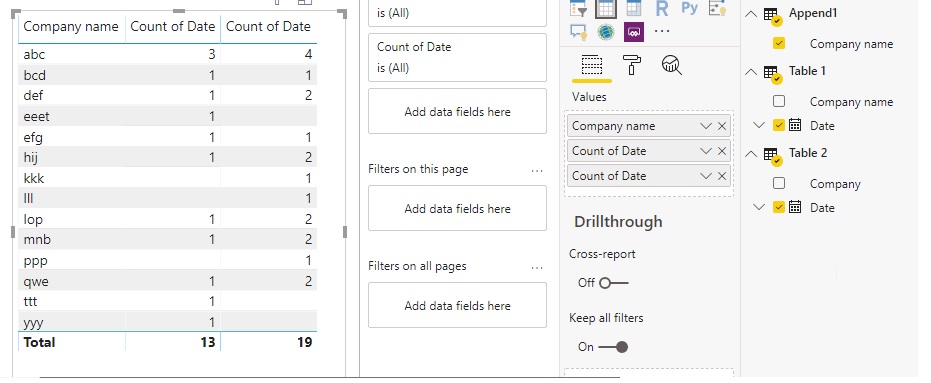Select the def company cell

(33, 95)
